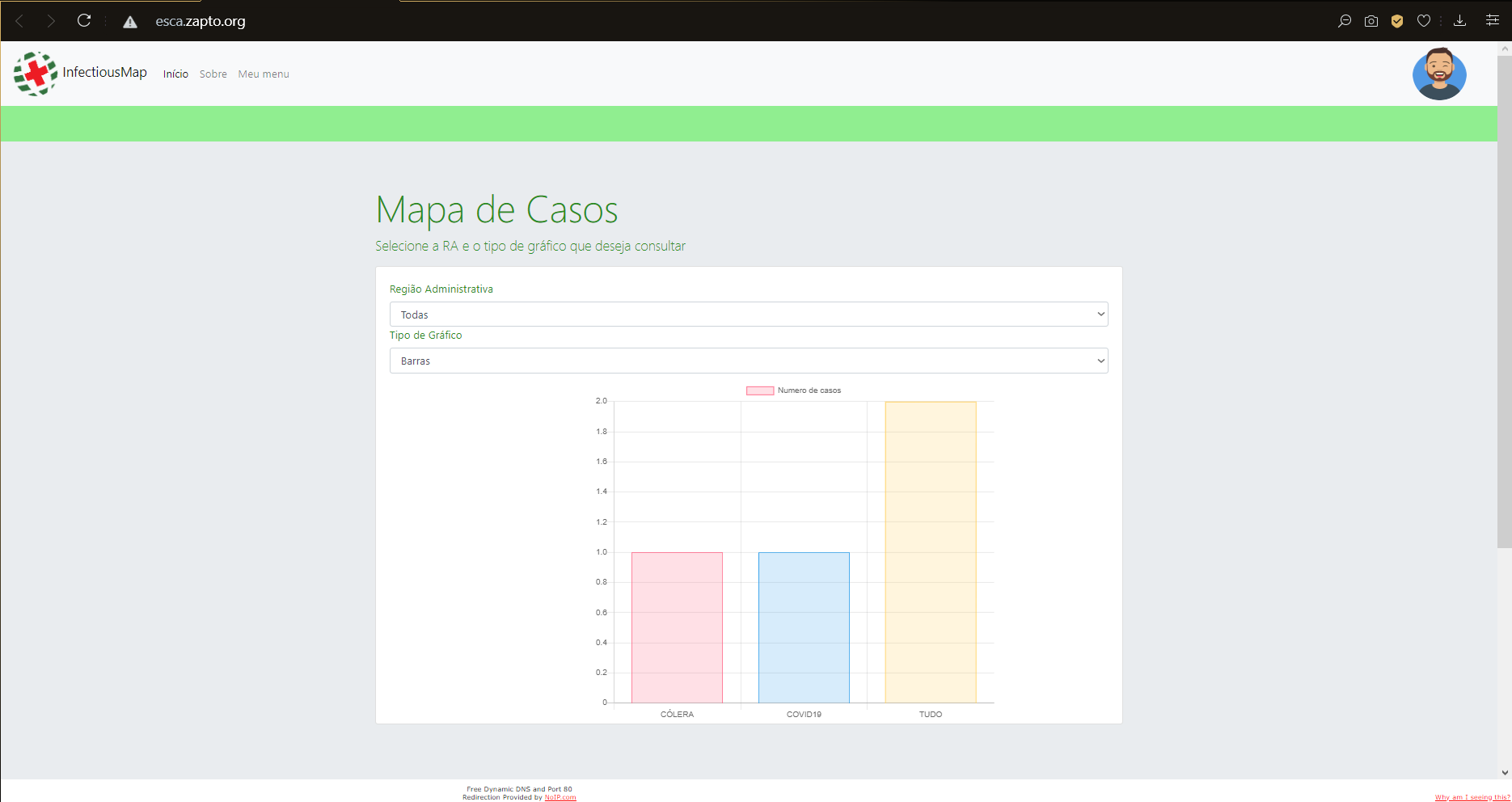Image resolution: width=1512 pixels, height=802 pixels.
Task: Click the esca.zapto.org address bar
Action: click(201, 21)
